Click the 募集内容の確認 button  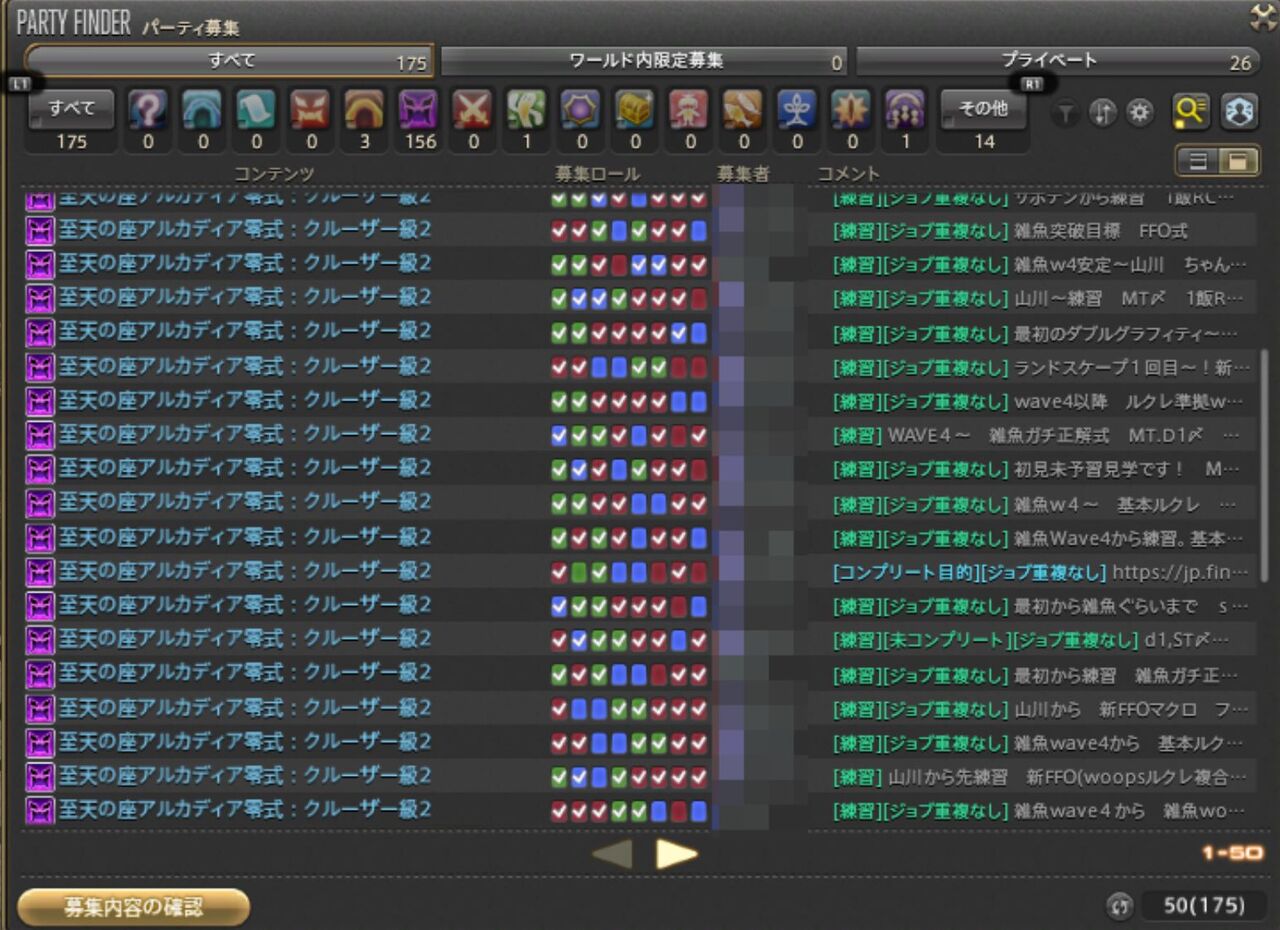pyautogui.click(x=134, y=907)
